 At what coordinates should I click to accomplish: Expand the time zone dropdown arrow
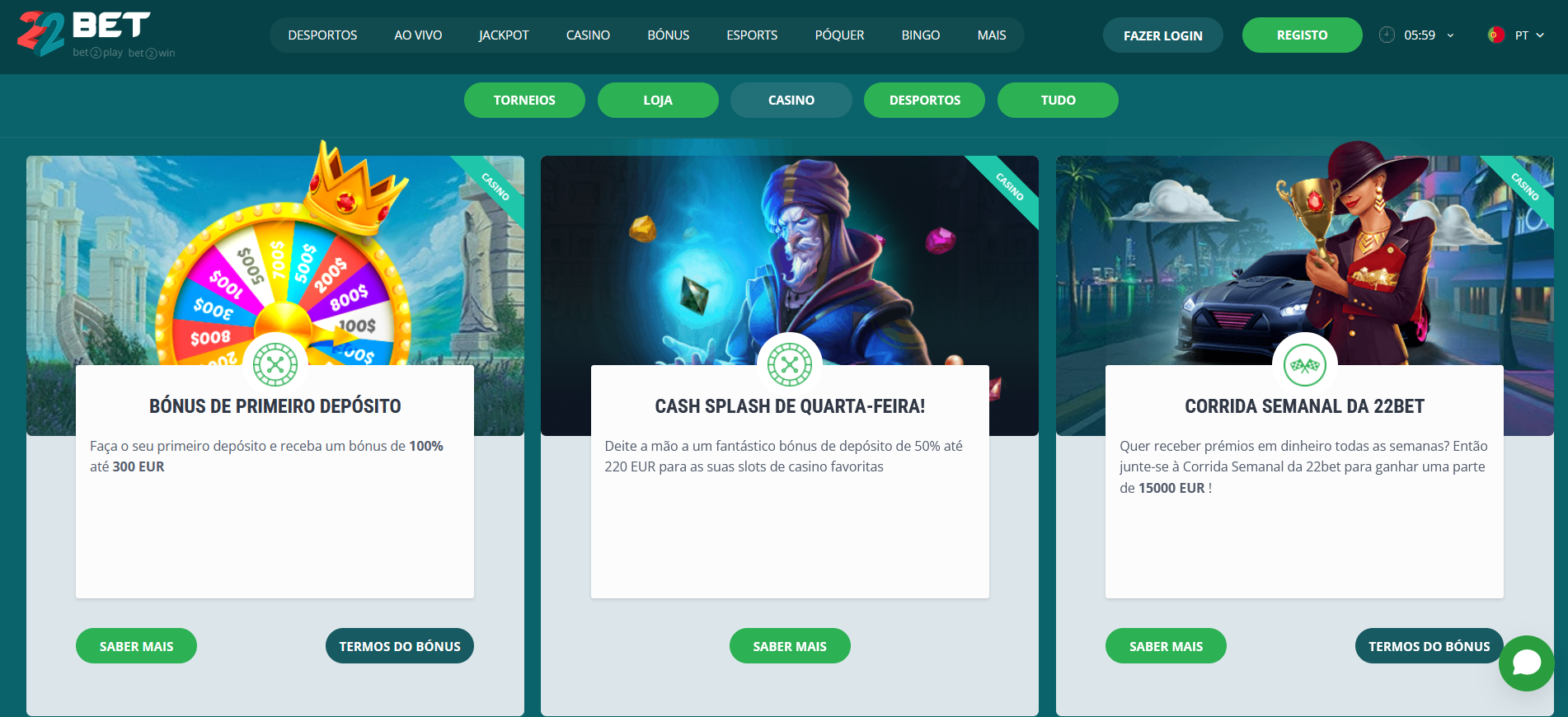click(x=1450, y=35)
